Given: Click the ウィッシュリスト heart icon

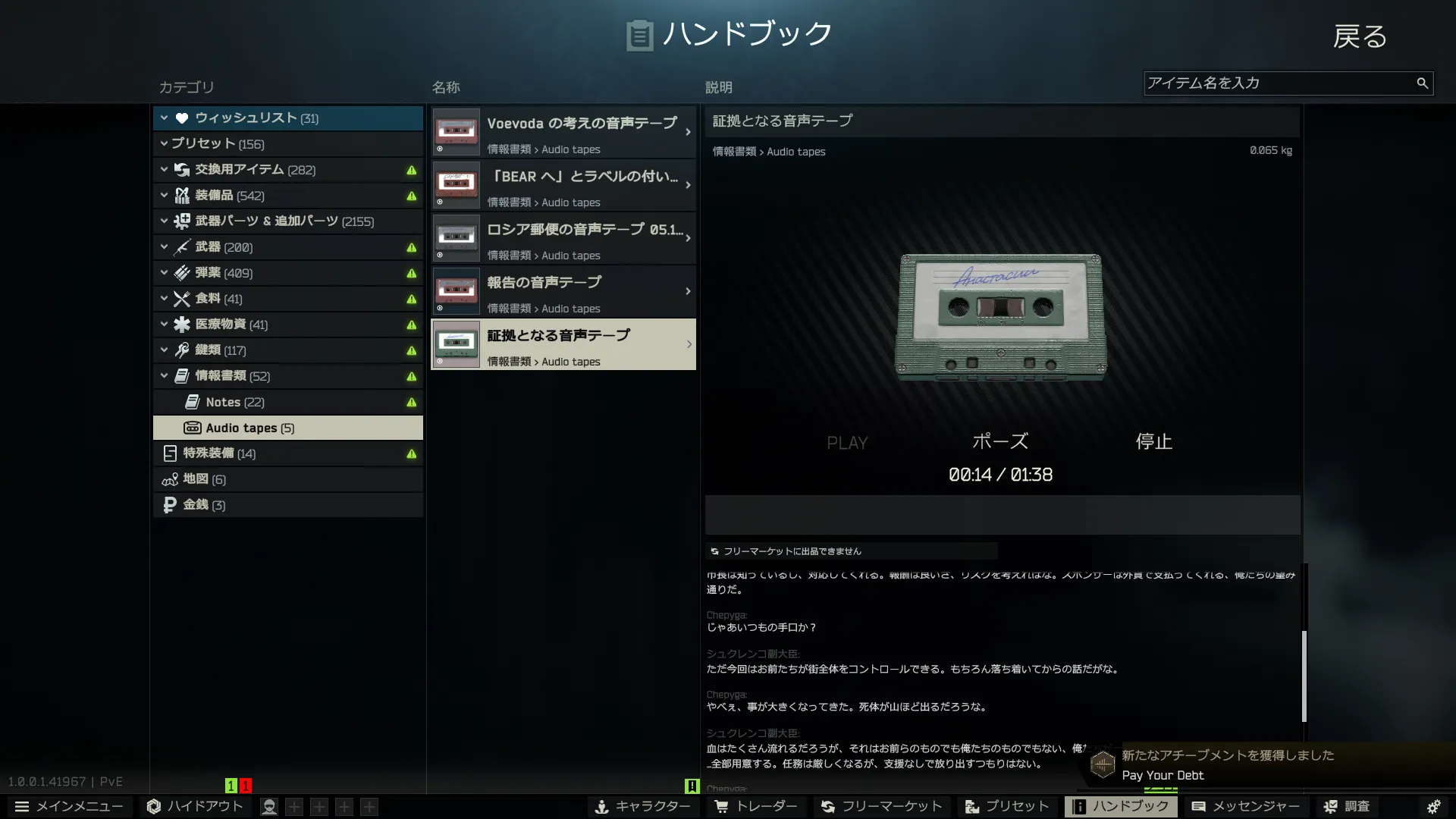Looking at the screenshot, I should pyautogui.click(x=182, y=118).
